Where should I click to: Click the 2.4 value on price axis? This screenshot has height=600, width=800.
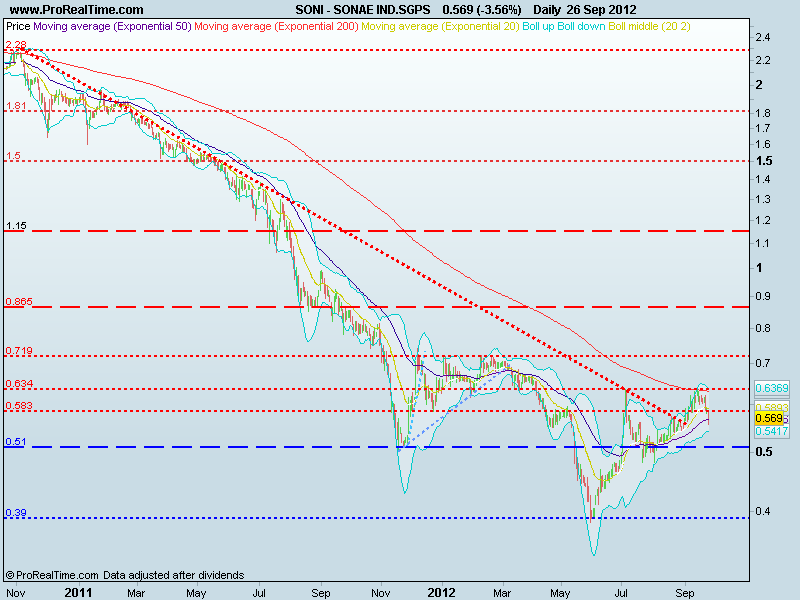tap(763, 37)
